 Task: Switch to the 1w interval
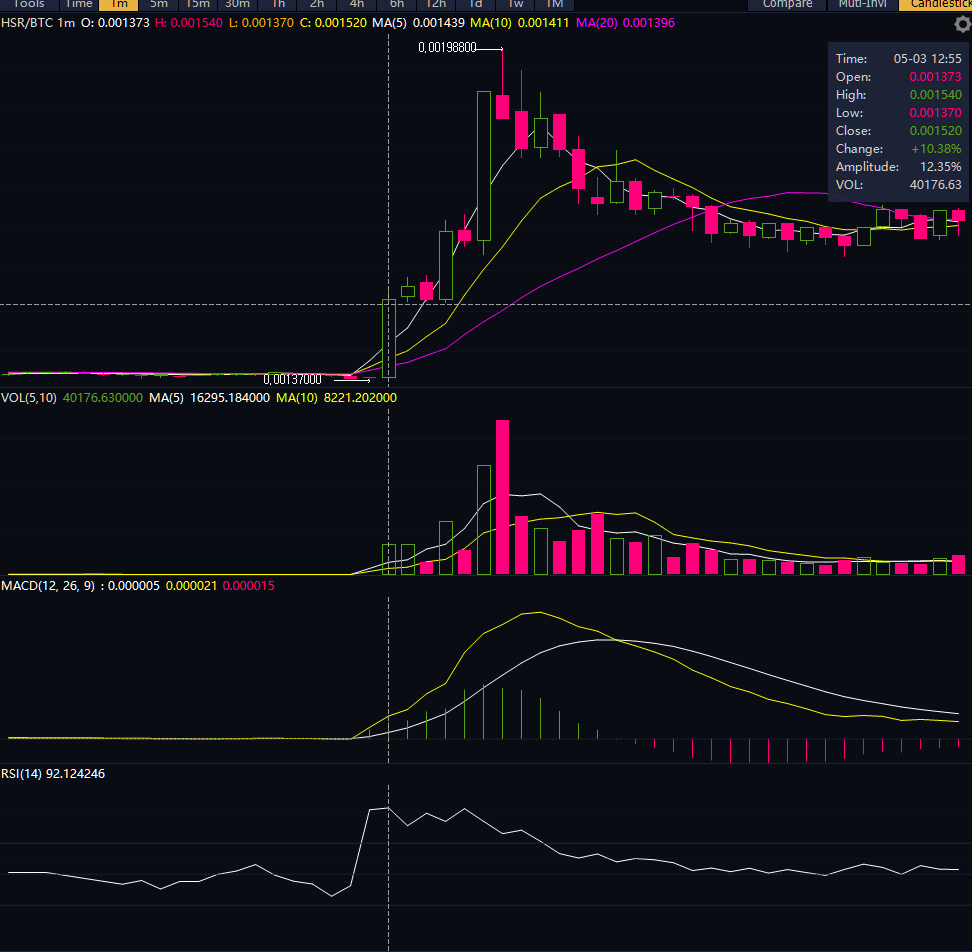click(x=515, y=4)
